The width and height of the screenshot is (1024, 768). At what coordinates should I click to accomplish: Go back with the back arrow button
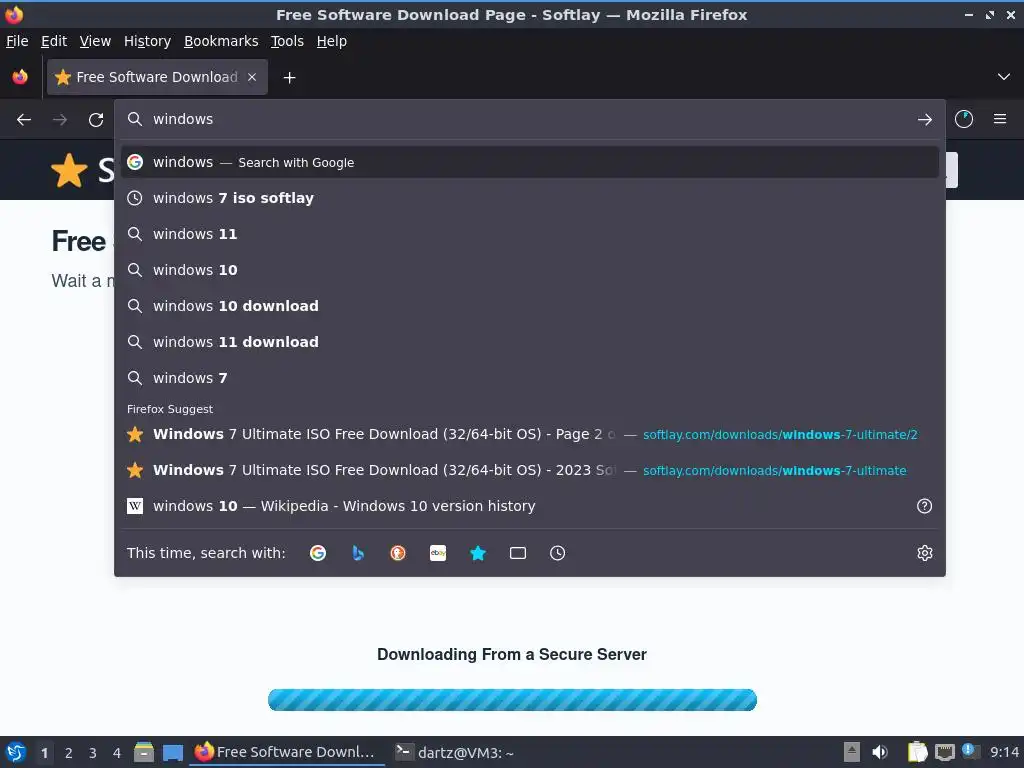coord(24,120)
